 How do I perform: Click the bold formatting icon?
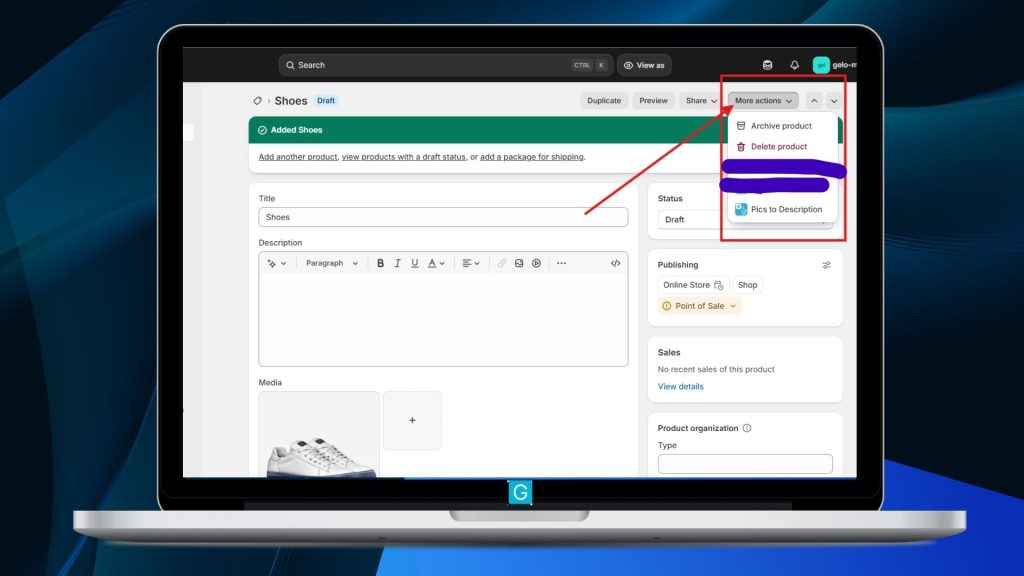[380, 263]
